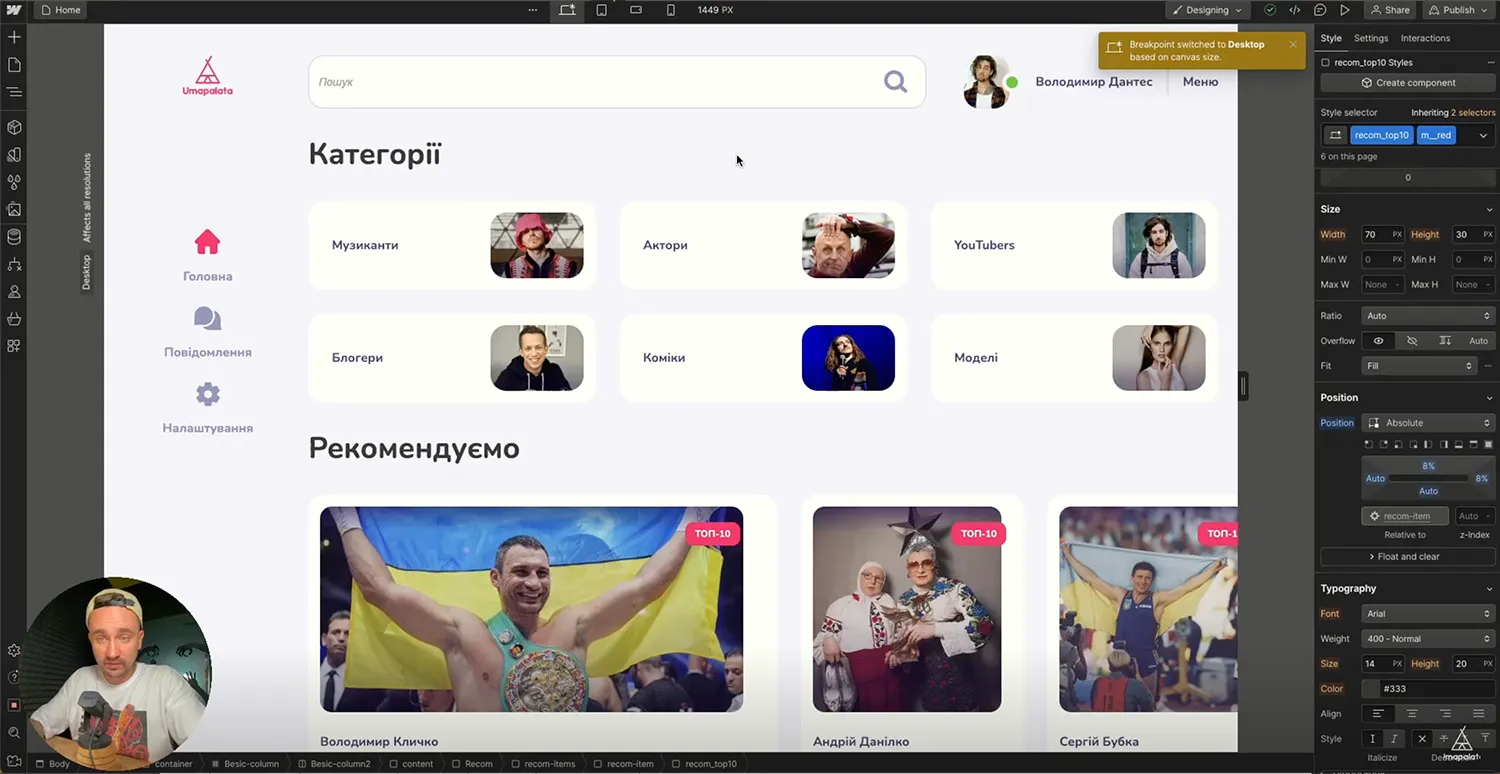Open breakpoint three-dot options
Image resolution: width=1500 pixels, height=774 pixels.
point(532,10)
